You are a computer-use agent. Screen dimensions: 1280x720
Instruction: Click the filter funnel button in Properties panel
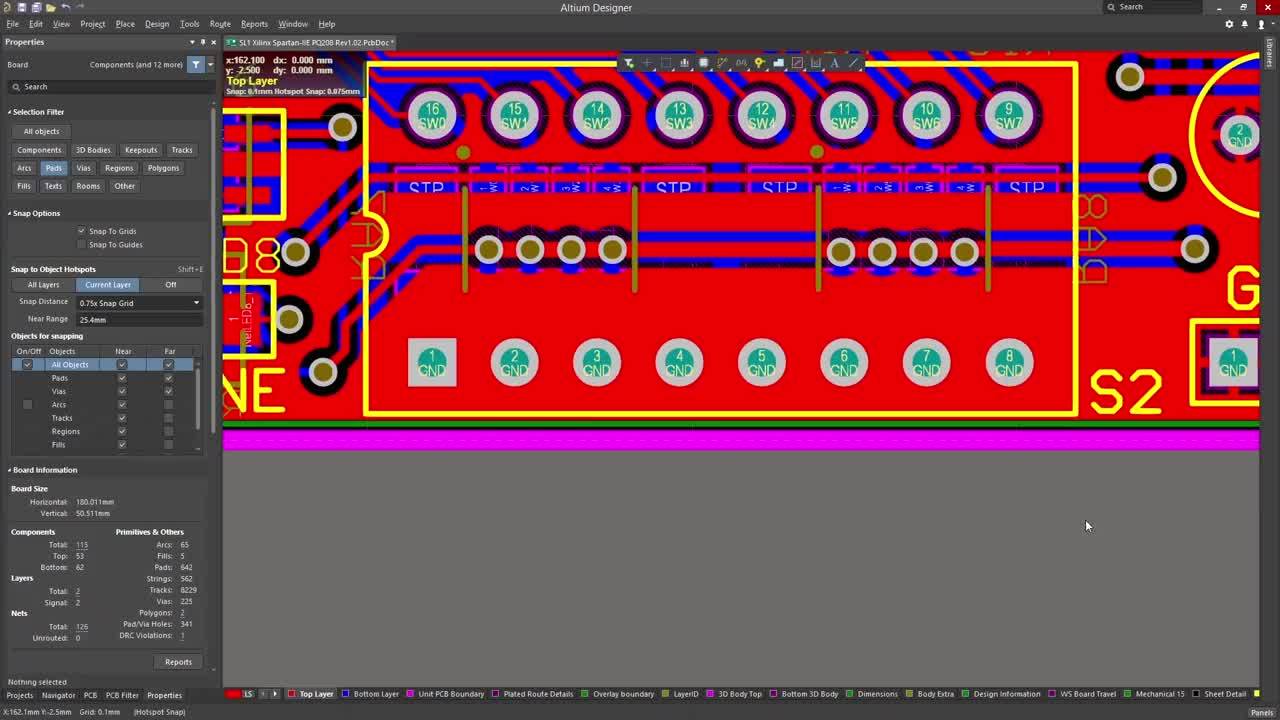(x=196, y=64)
